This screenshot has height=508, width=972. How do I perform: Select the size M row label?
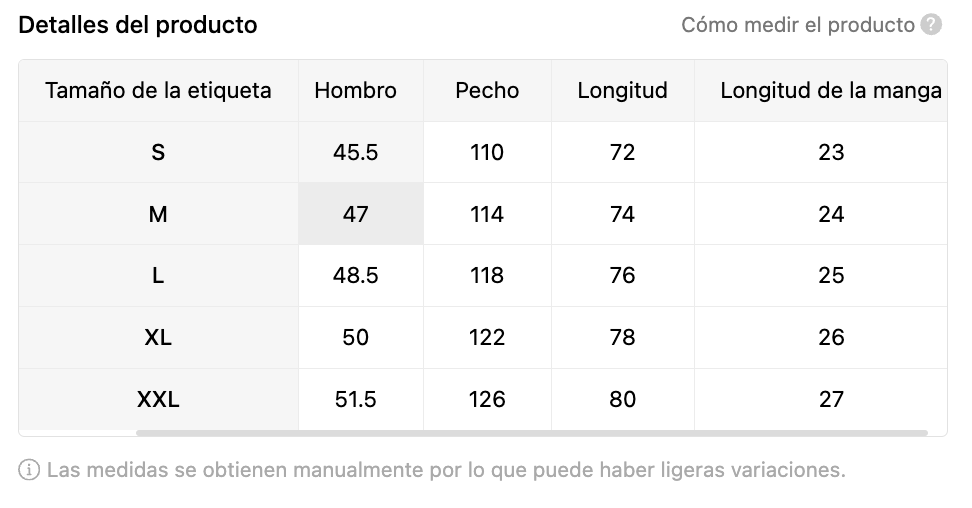158,214
